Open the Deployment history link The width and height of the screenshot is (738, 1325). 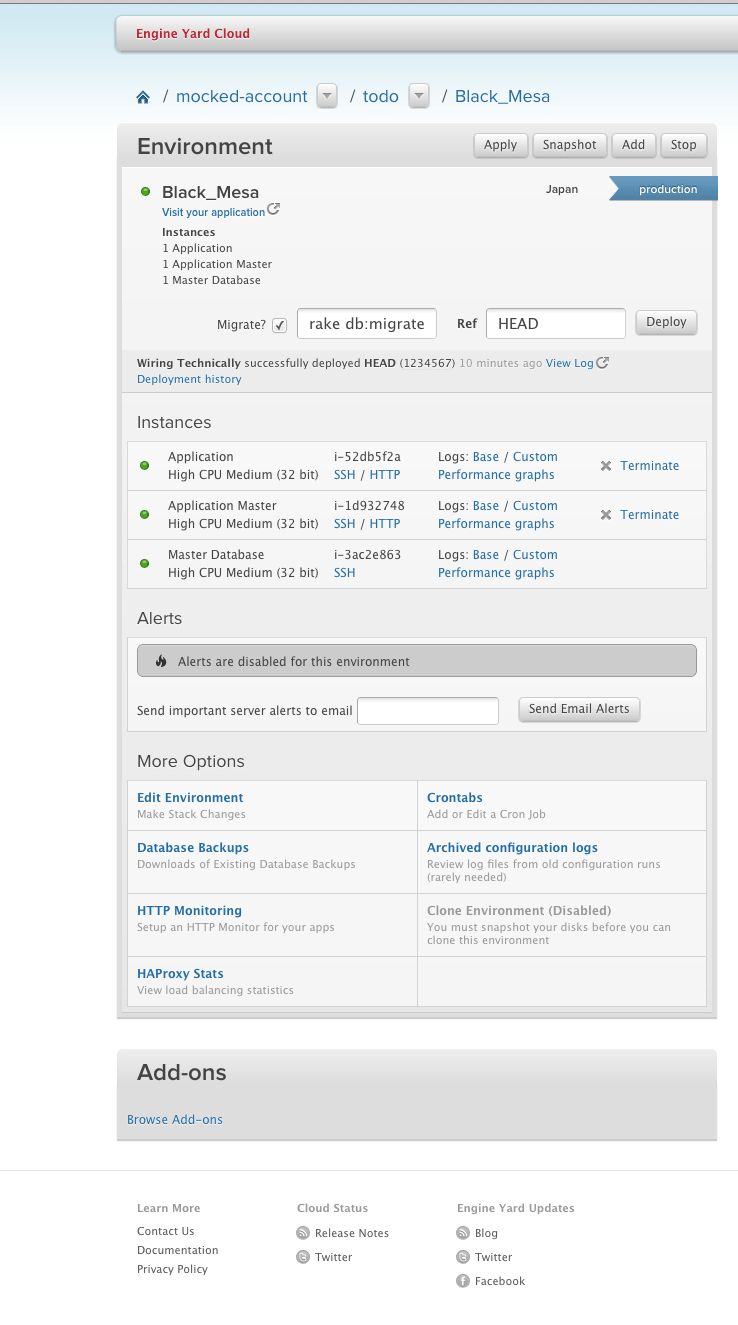click(x=188, y=379)
